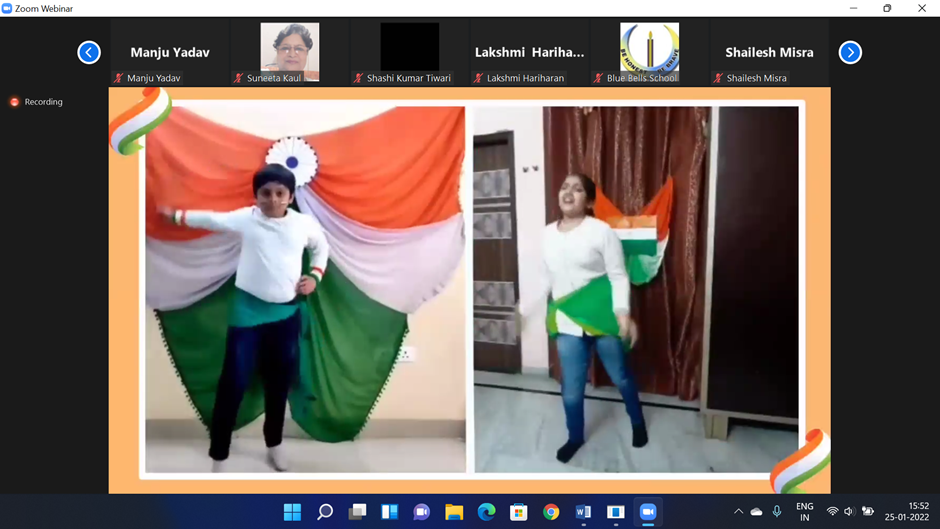The image size is (940, 529).
Task: Select Blue Bells School participant tile
Action: (x=649, y=53)
